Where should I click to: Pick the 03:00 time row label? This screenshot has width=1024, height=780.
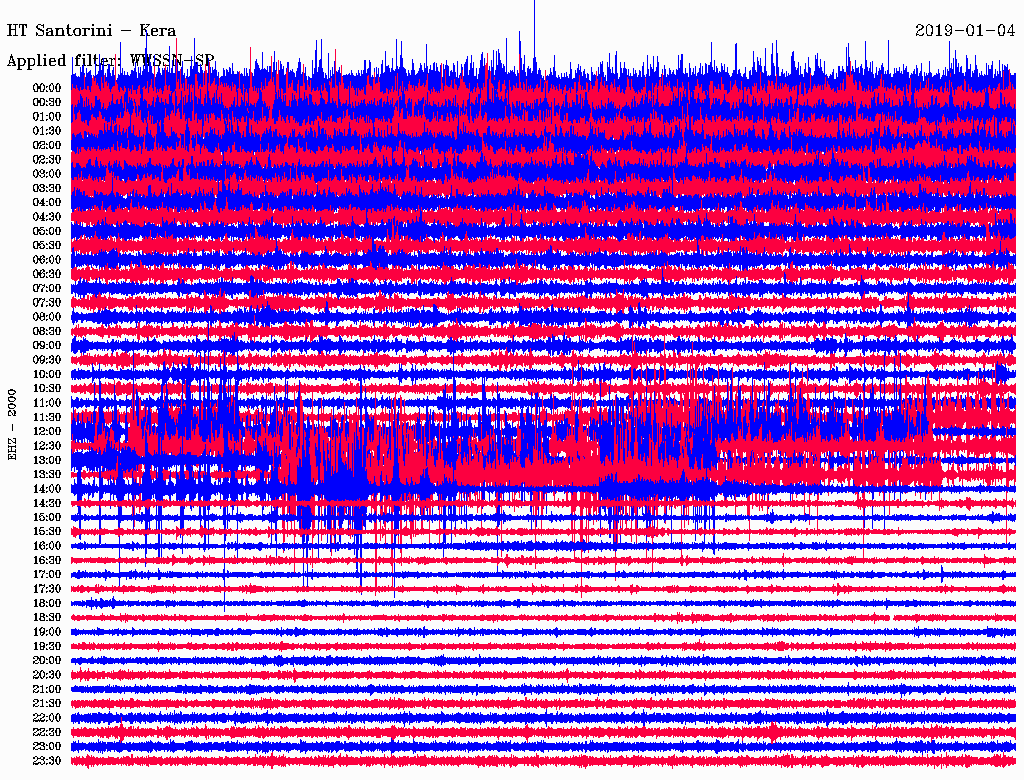(x=47, y=174)
